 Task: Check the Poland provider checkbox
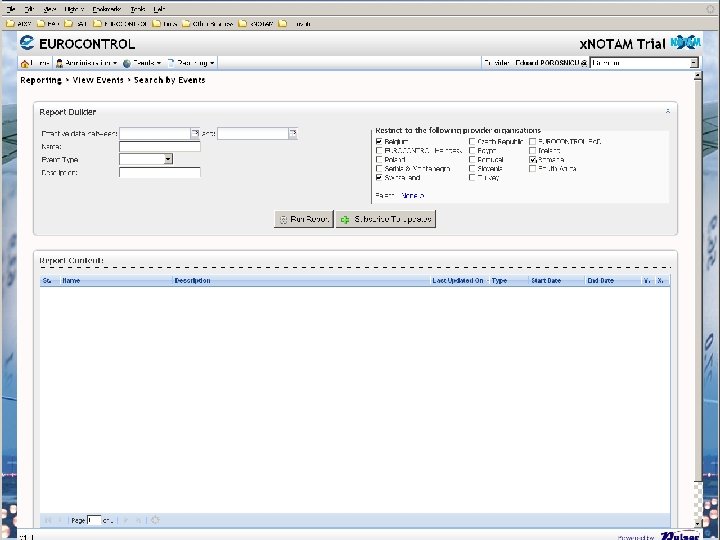point(379,159)
